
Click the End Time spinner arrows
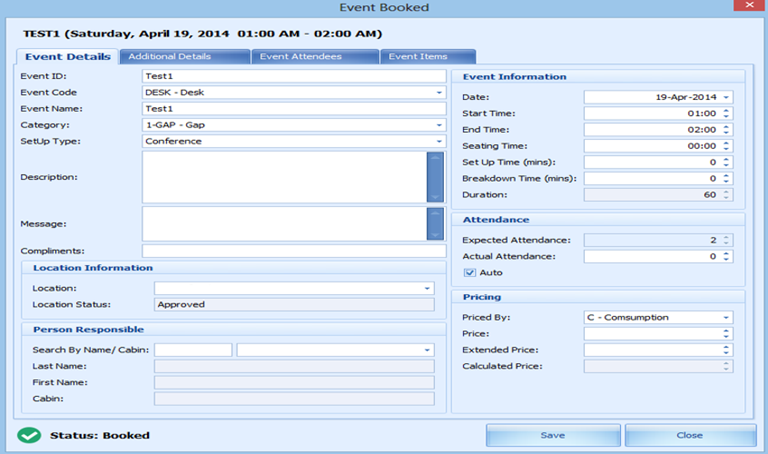[726, 129]
